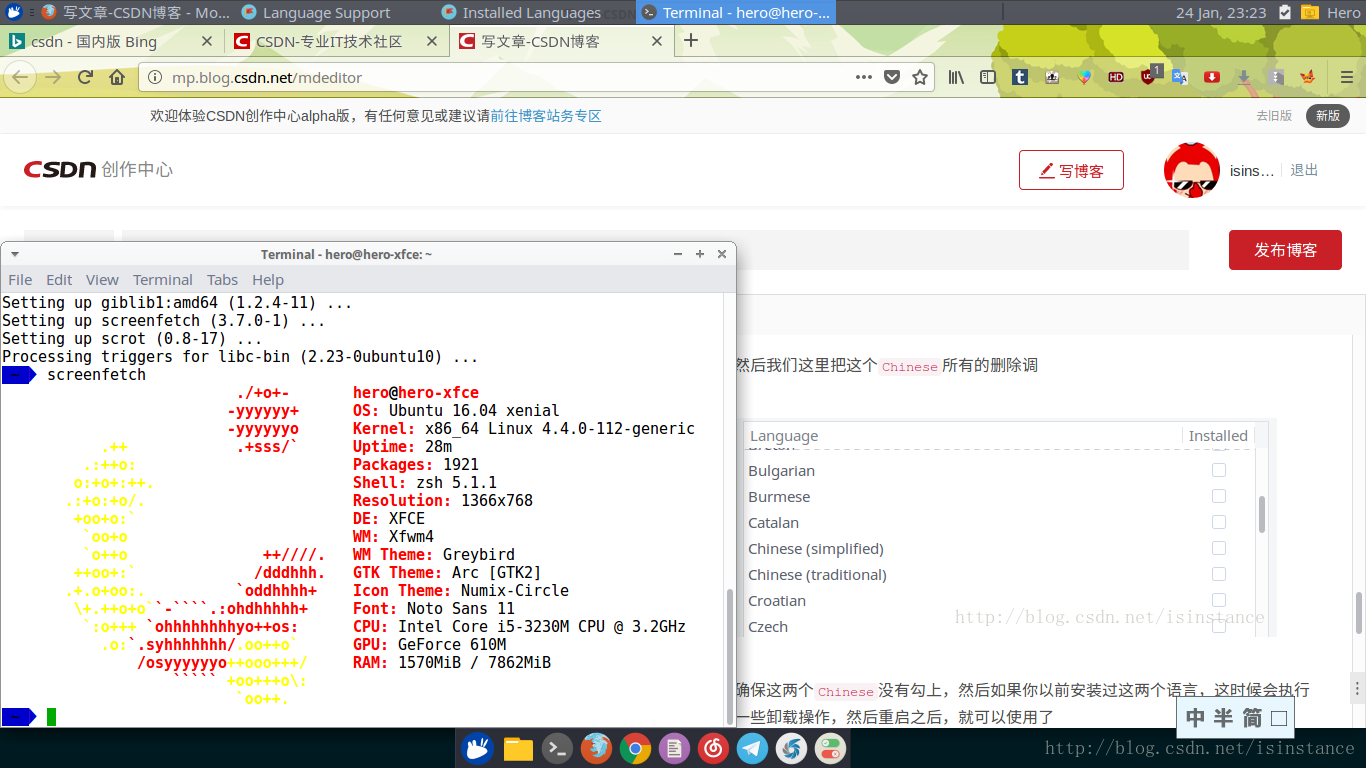Bookmark this page with the star
Viewport: 1366px width, 768px height.
coord(920,77)
